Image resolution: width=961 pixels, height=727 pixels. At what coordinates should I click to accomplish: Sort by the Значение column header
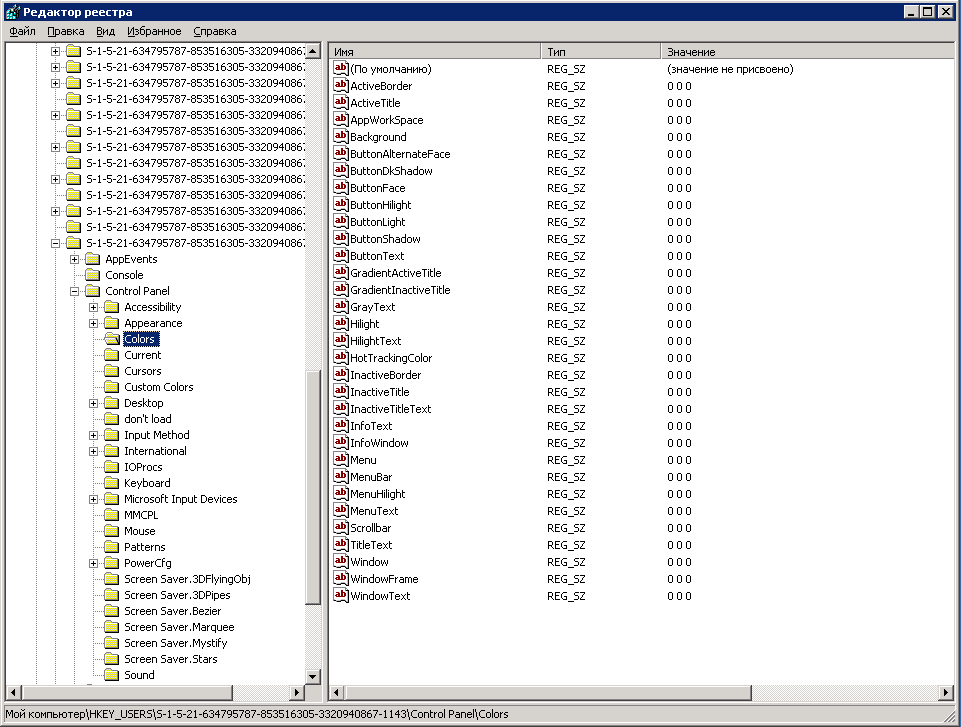(x=807, y=51)
